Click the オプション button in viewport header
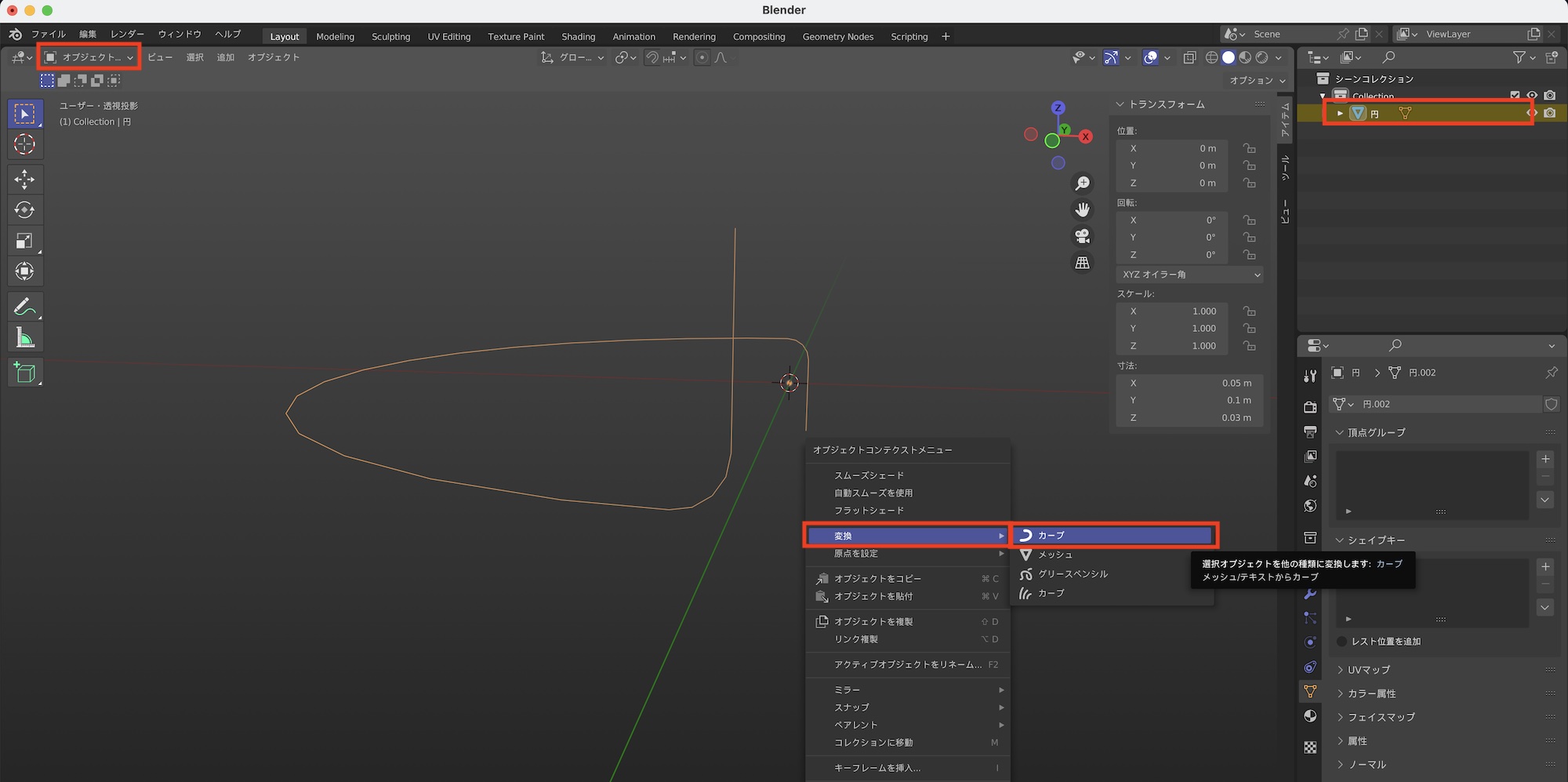 pyautogui.click(x=1257, y=80)
